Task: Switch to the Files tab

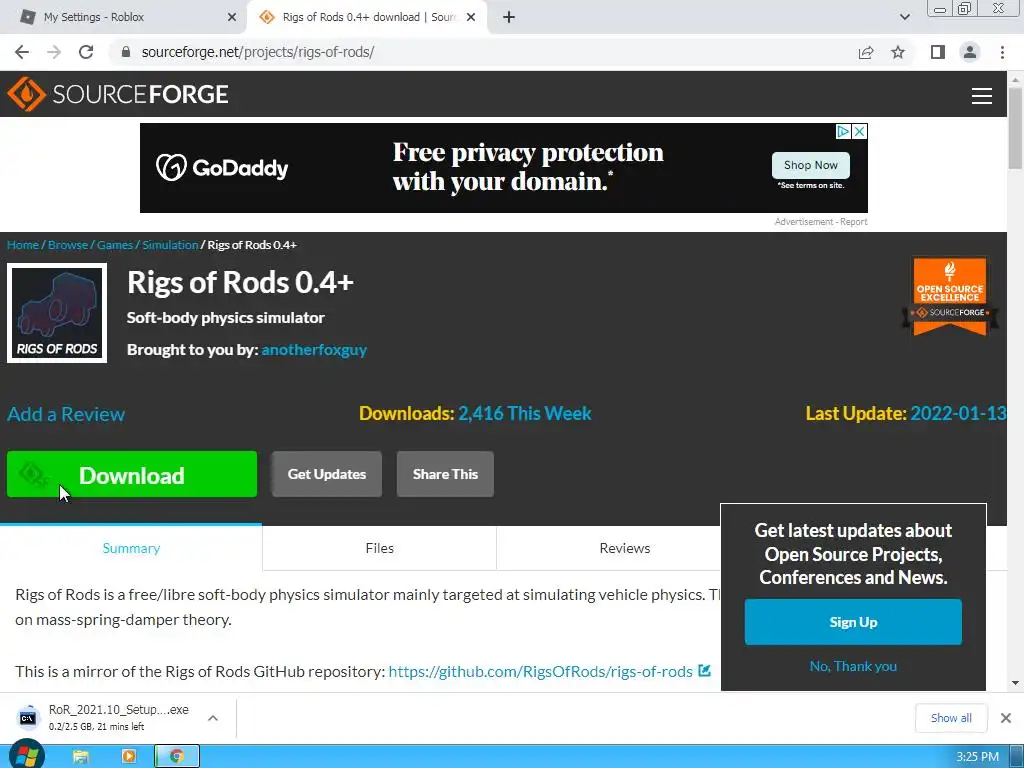Action: pos(379,549)
